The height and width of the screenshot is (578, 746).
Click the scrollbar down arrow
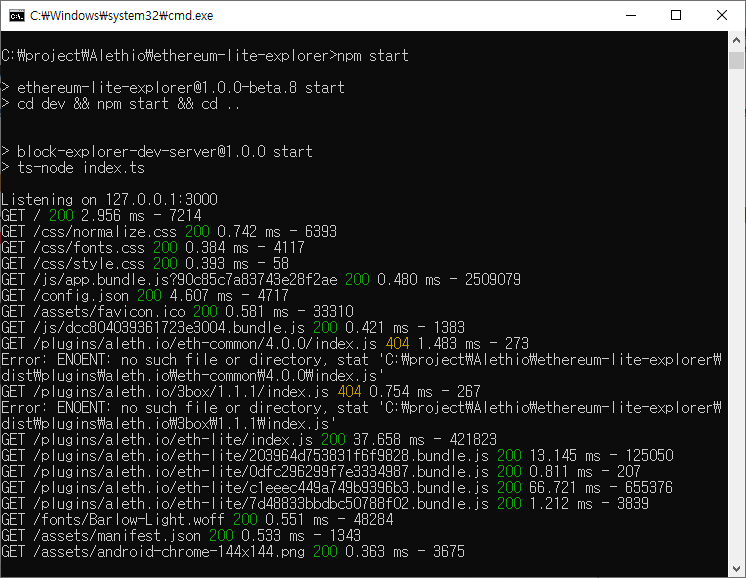736,569
